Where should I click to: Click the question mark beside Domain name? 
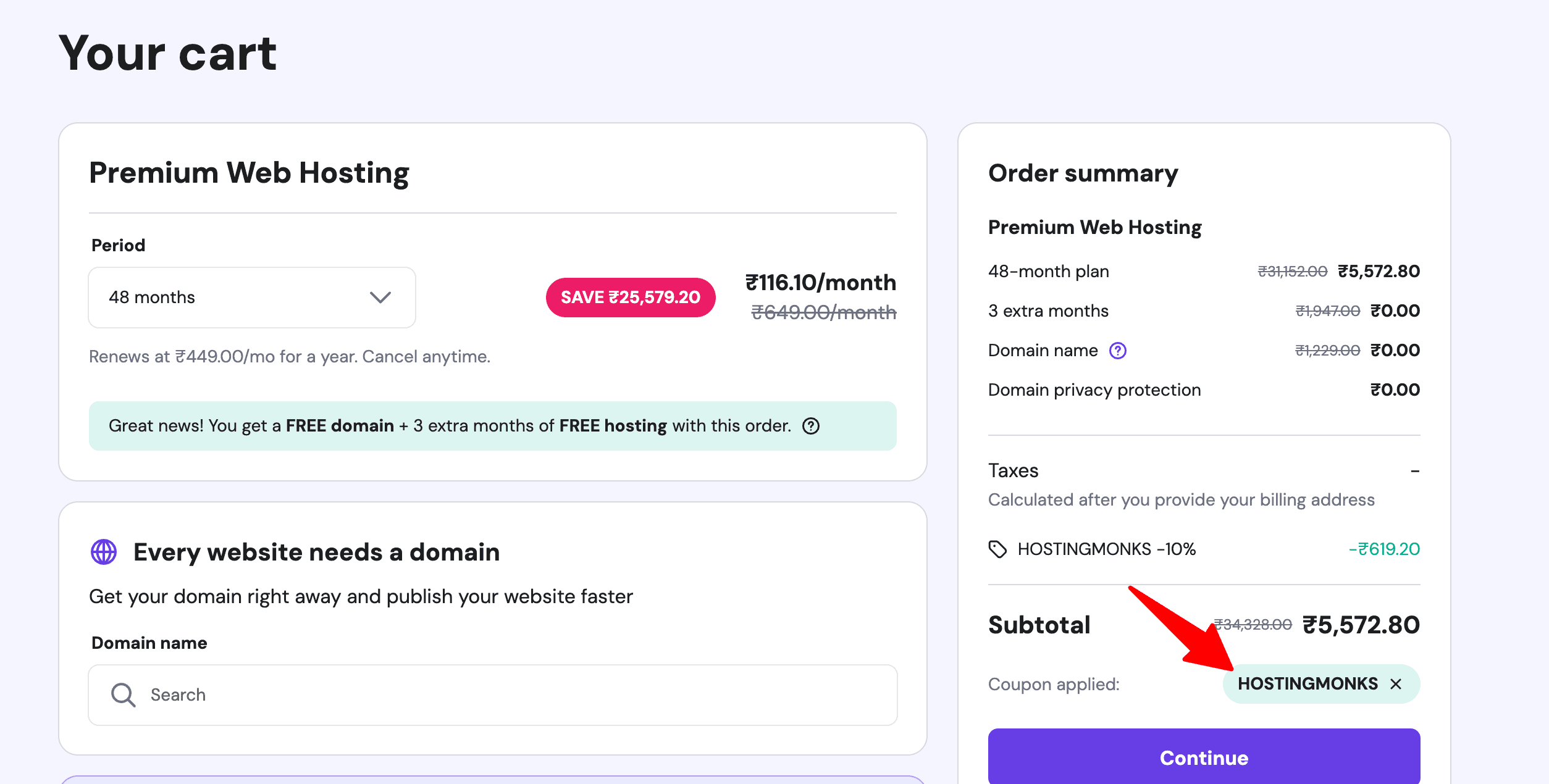[1117, 351]
